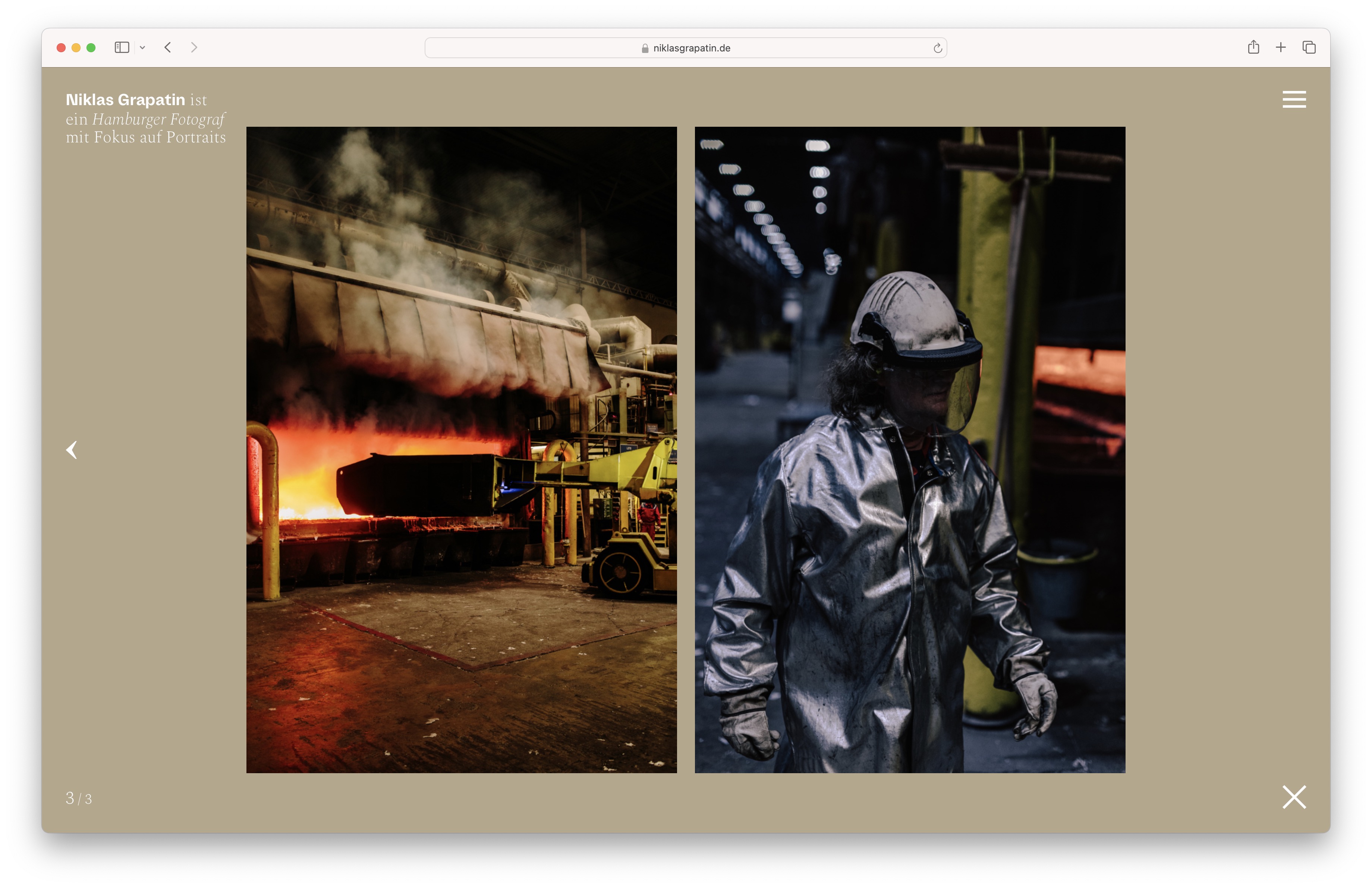Navigate to the previous image with the arrow
Image resolution: width=1372 pixels, height=888 pixels.
(72, 450)
